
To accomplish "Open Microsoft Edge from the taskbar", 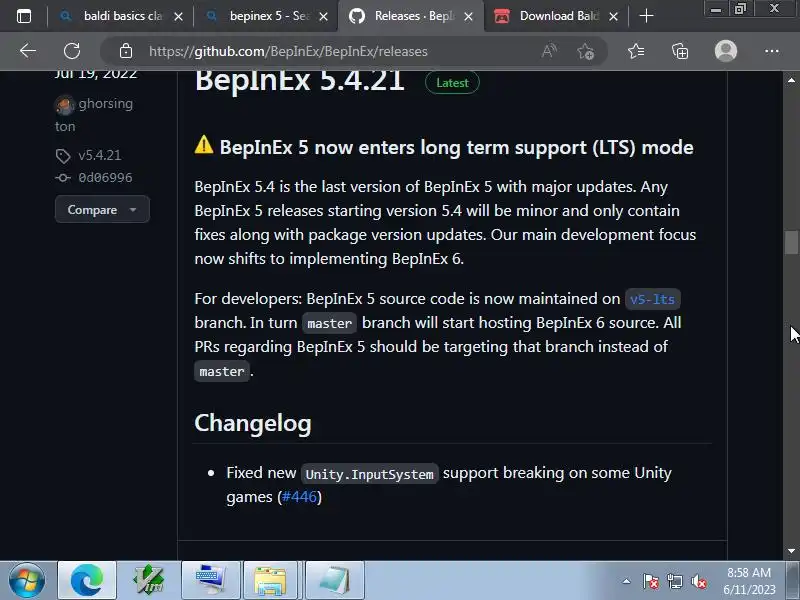I will pyautogui.click(x=87, y=580).
